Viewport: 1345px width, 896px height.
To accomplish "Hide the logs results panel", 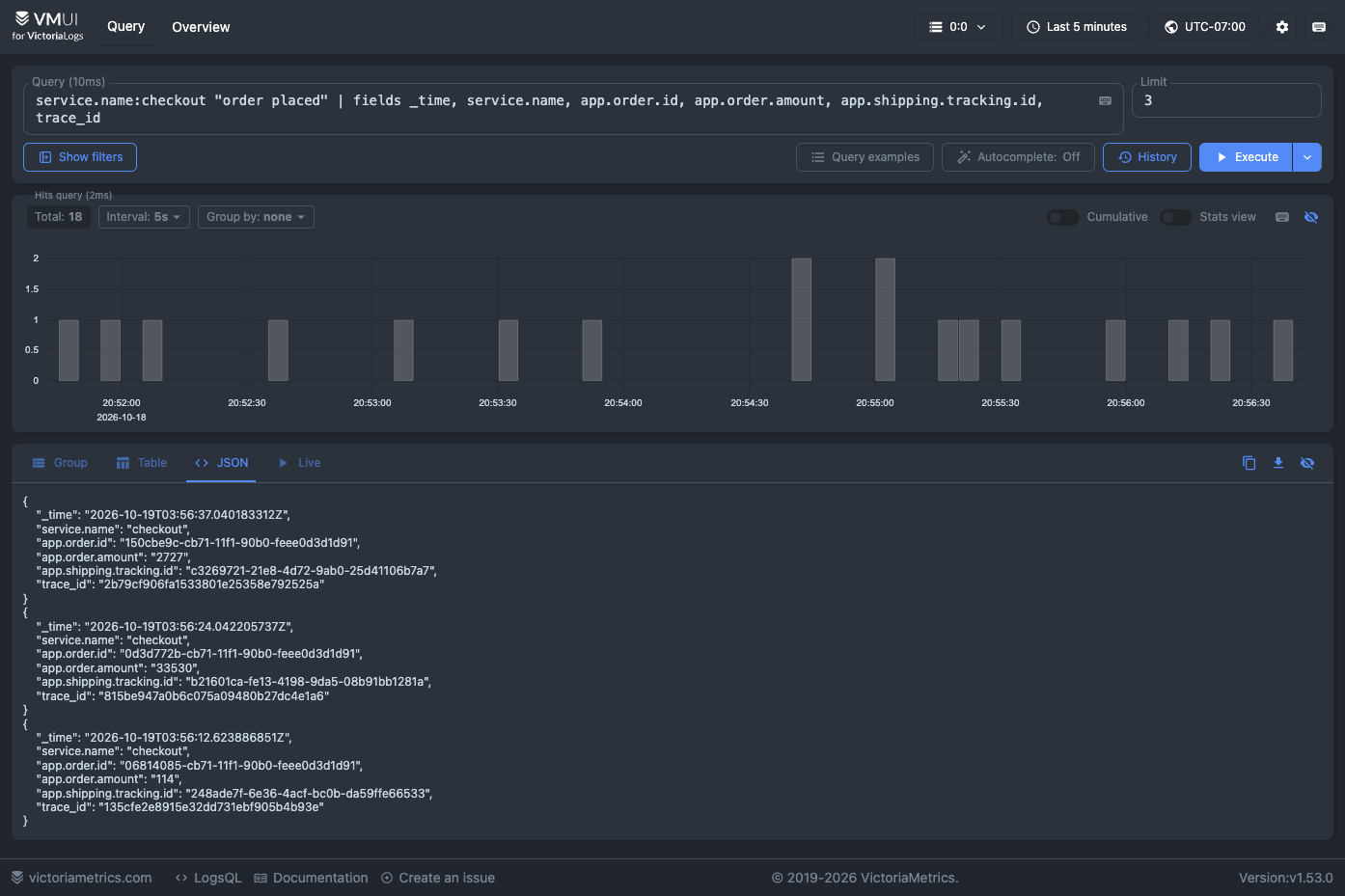I will pyautogui.click(x=1307, y=463).
